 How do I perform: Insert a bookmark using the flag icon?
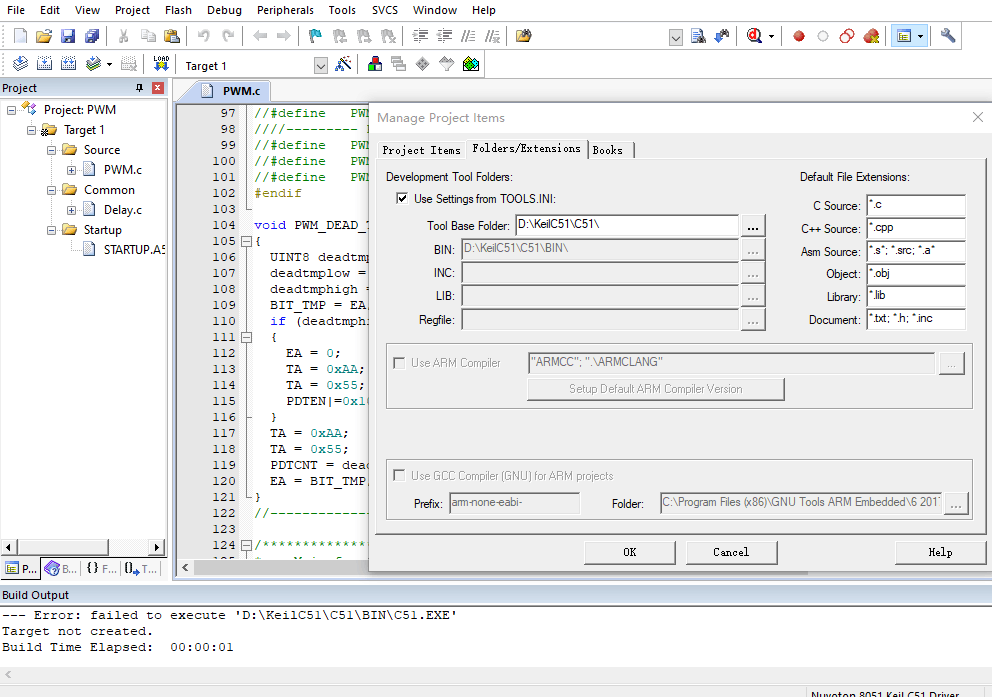tap(314, 36)
